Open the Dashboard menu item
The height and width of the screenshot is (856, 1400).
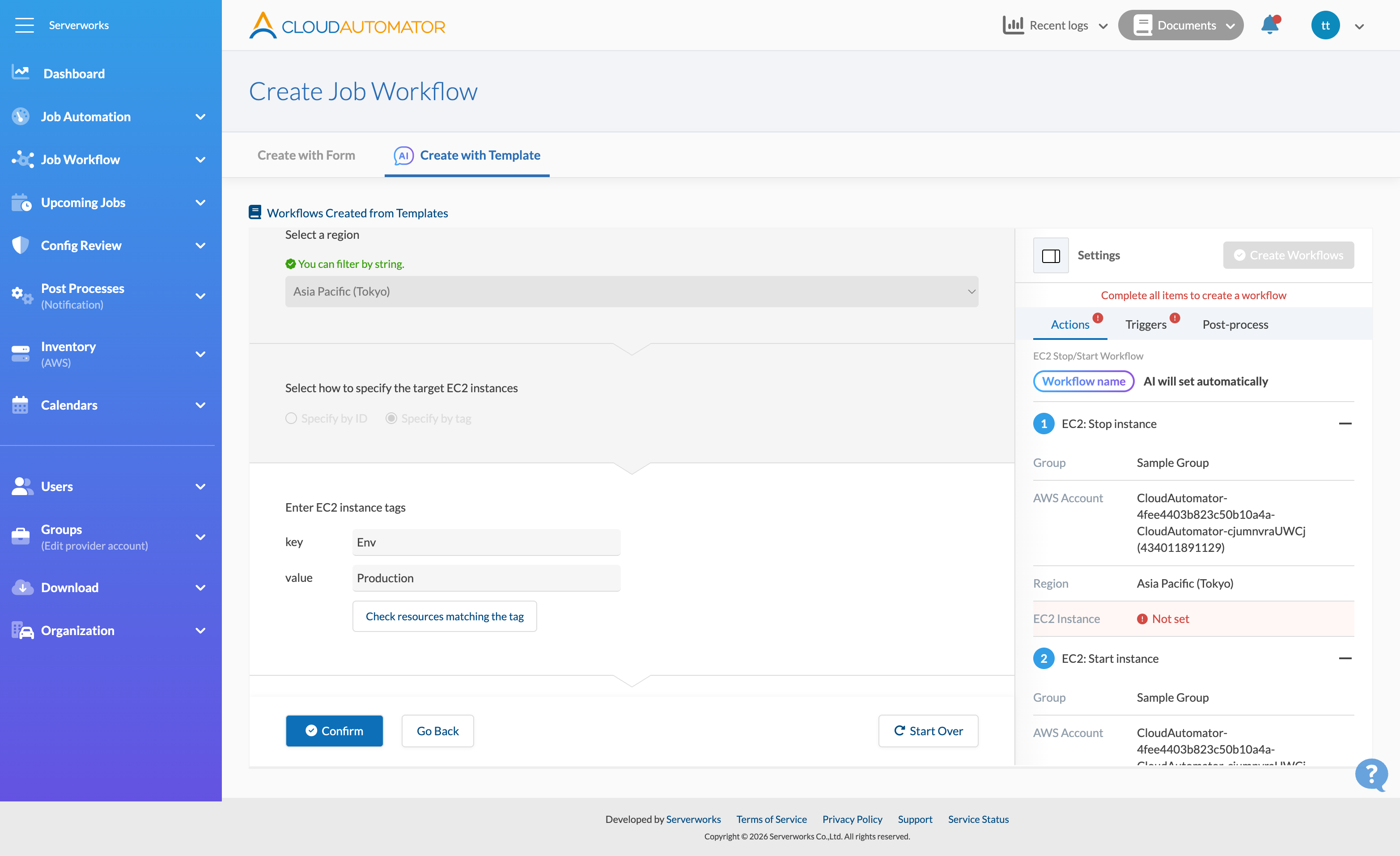click(74, 73)
